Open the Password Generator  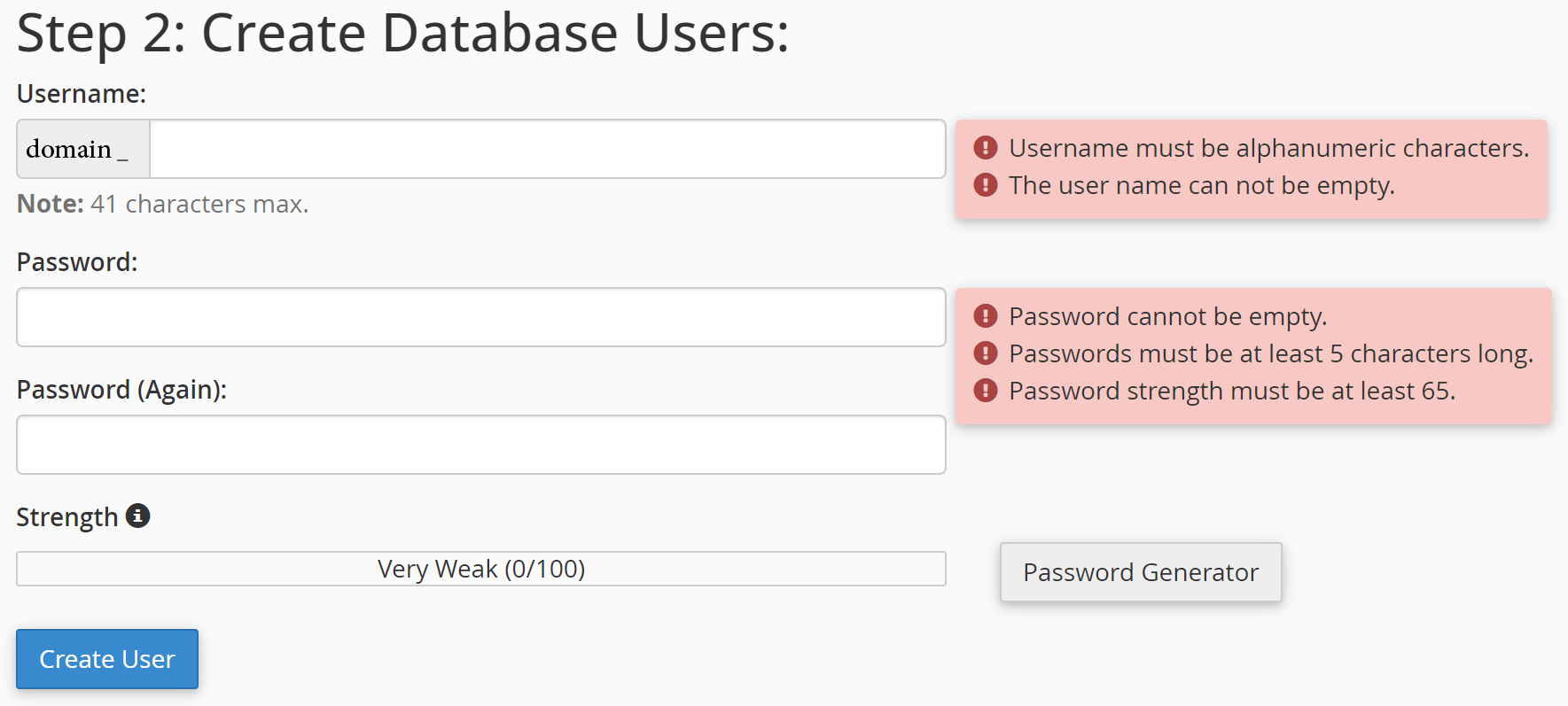(1140, 572)
